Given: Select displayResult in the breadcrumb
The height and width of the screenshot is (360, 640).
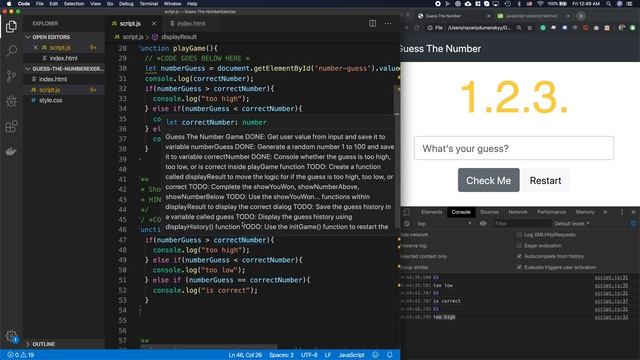Looking at the screenshot, I should 179,37.
